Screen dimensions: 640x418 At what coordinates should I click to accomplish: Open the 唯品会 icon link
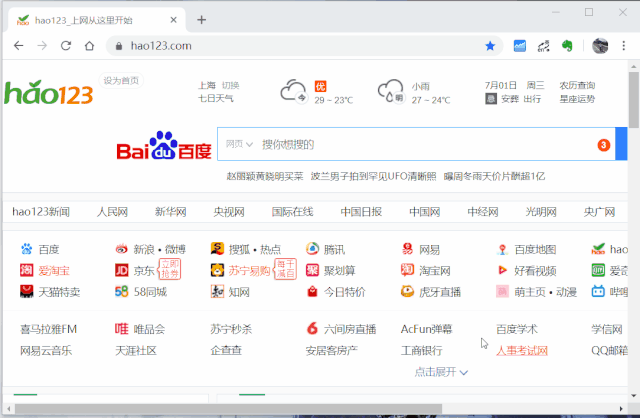(122, 329)
